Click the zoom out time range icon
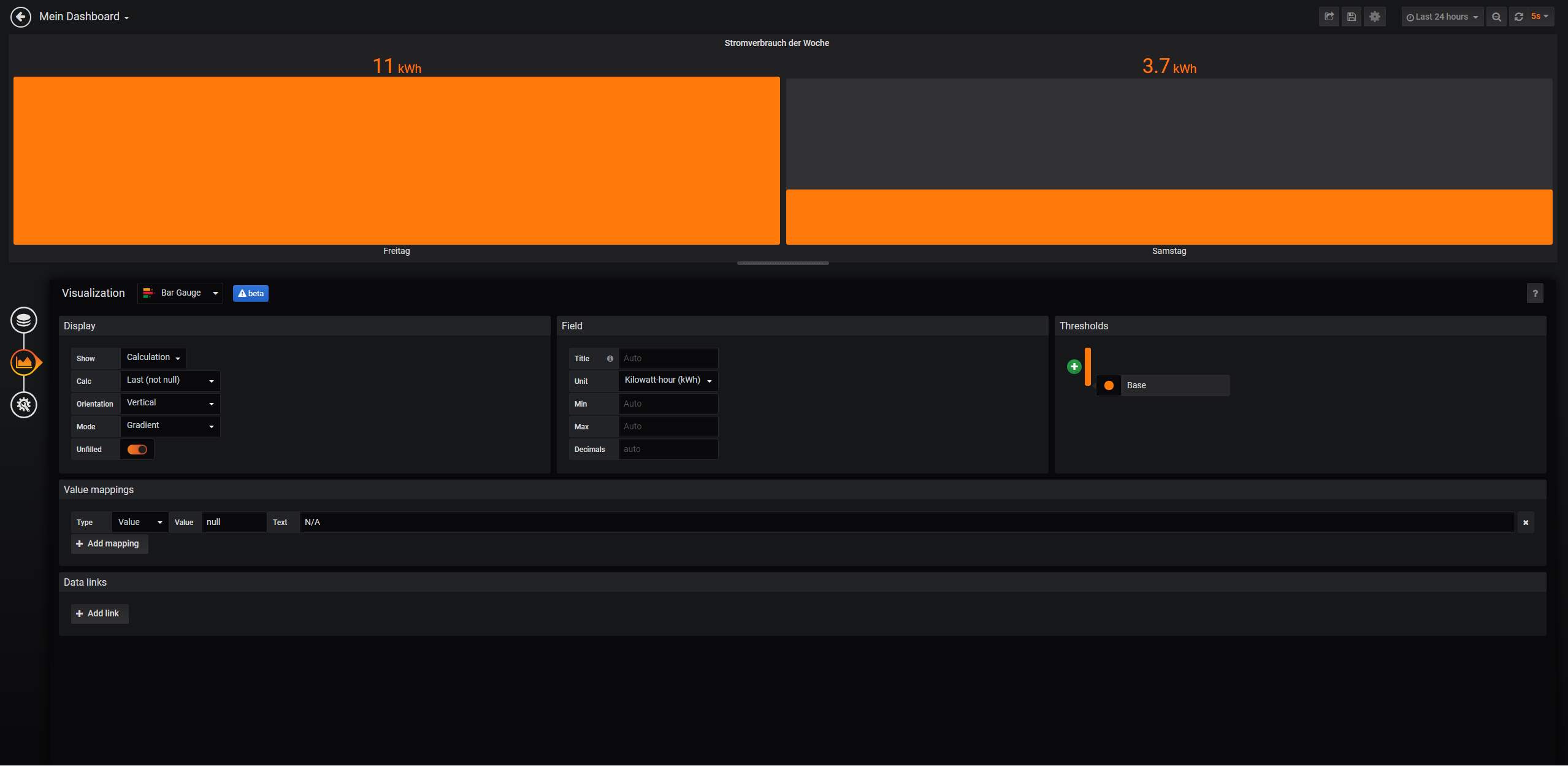Screen dimensions: 1568x766 pos(1496,17)
